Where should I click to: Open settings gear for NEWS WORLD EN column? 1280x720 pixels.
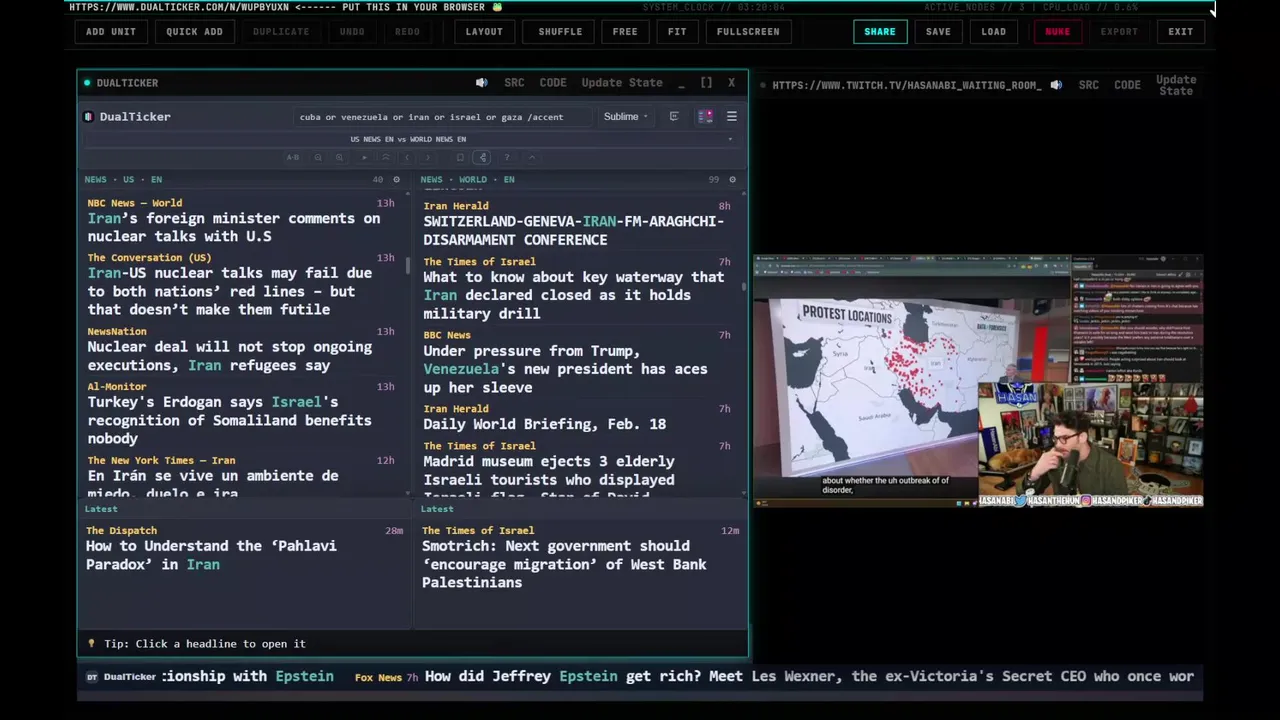click(732, 180)
